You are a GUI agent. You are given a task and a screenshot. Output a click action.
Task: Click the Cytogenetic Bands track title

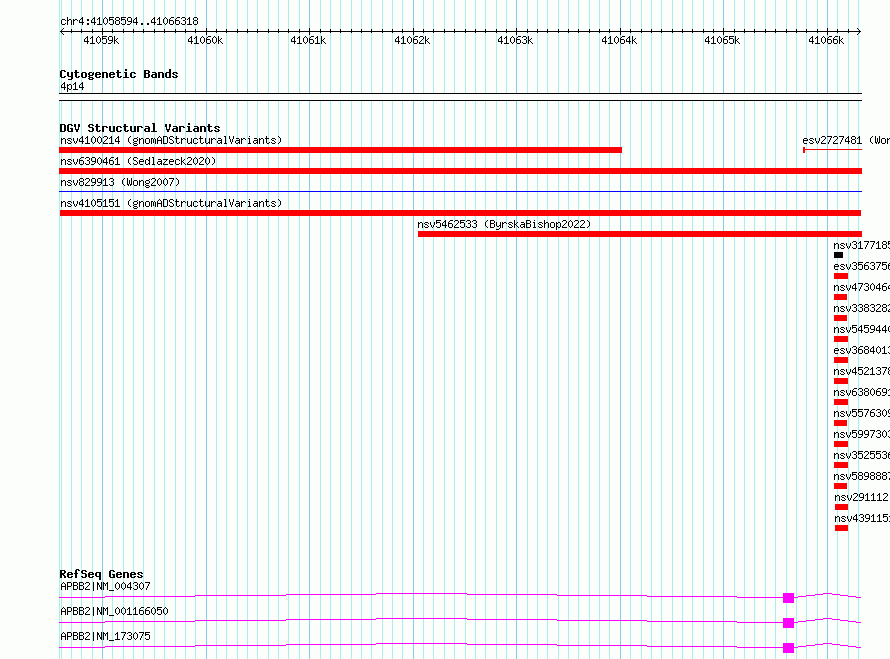(x=119, y=74)
